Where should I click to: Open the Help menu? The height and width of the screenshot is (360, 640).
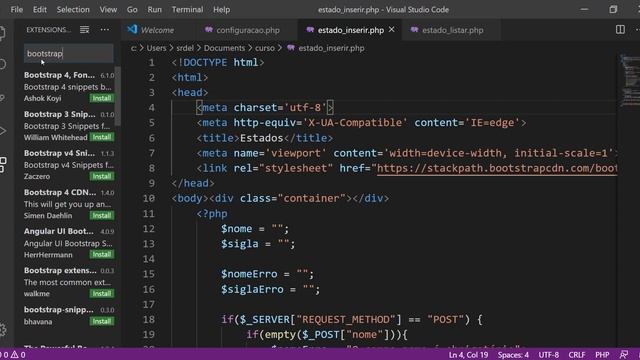(222, 9)
